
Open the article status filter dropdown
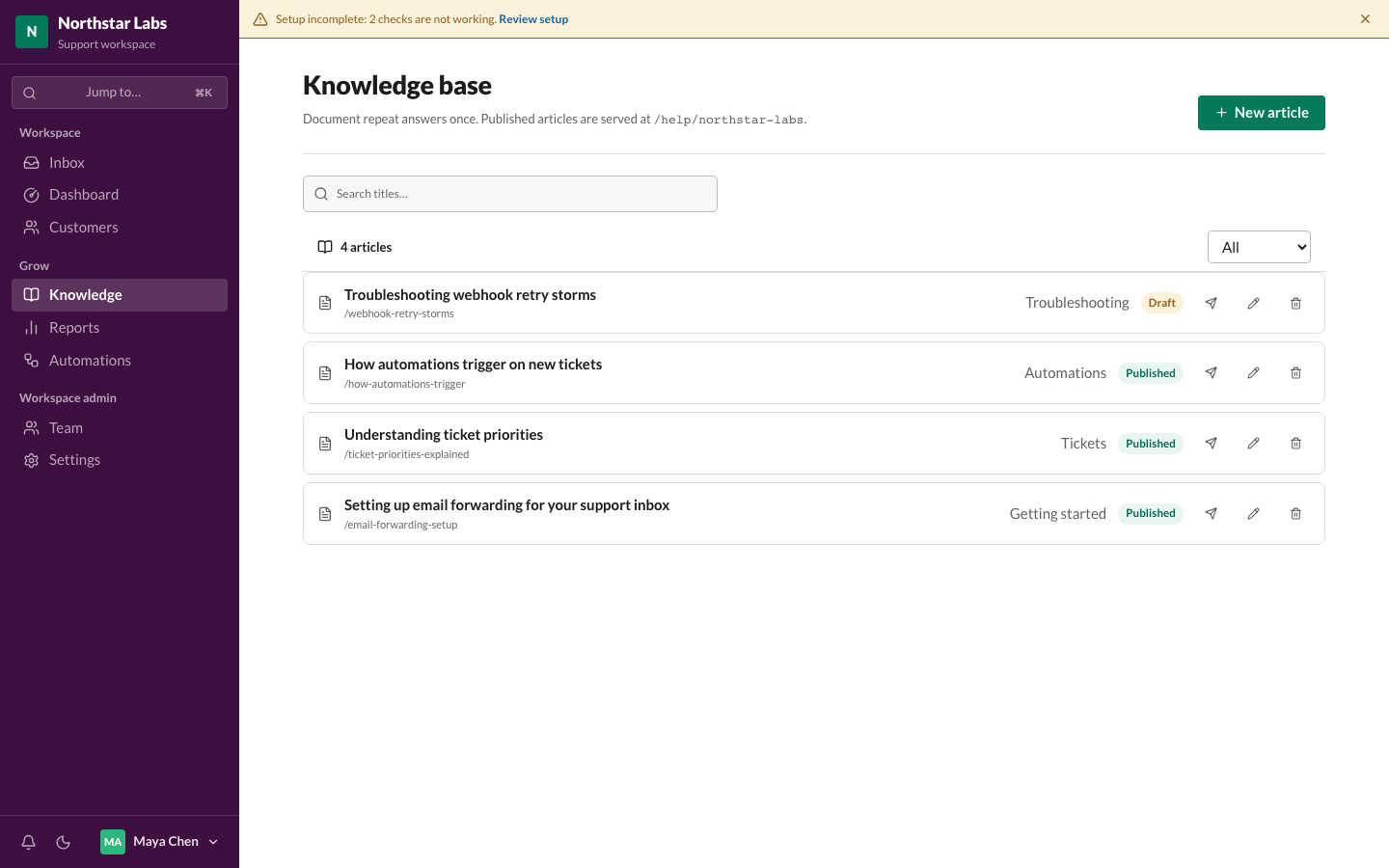(1259, 247)
